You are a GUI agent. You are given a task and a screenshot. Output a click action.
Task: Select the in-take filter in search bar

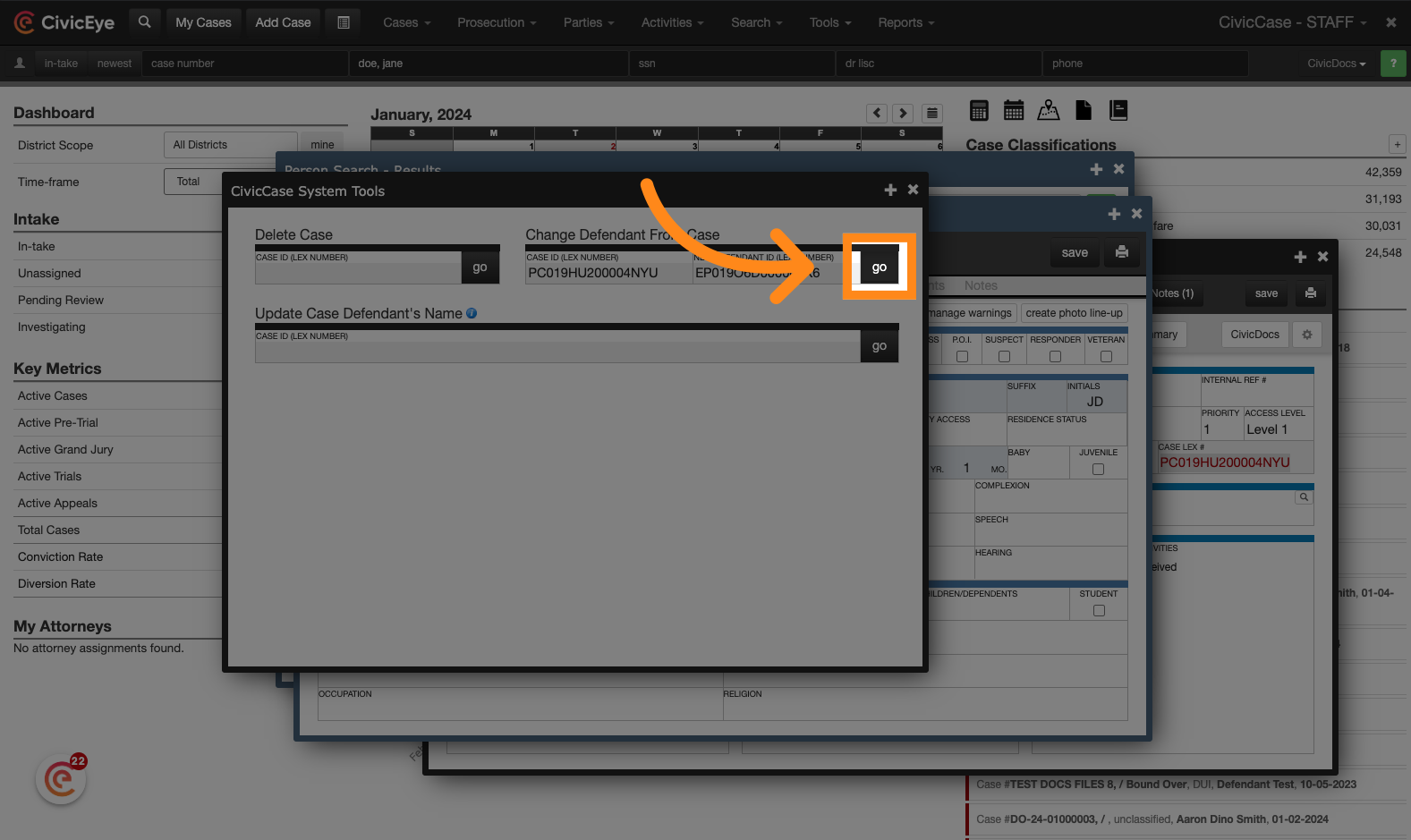[61, 64]
